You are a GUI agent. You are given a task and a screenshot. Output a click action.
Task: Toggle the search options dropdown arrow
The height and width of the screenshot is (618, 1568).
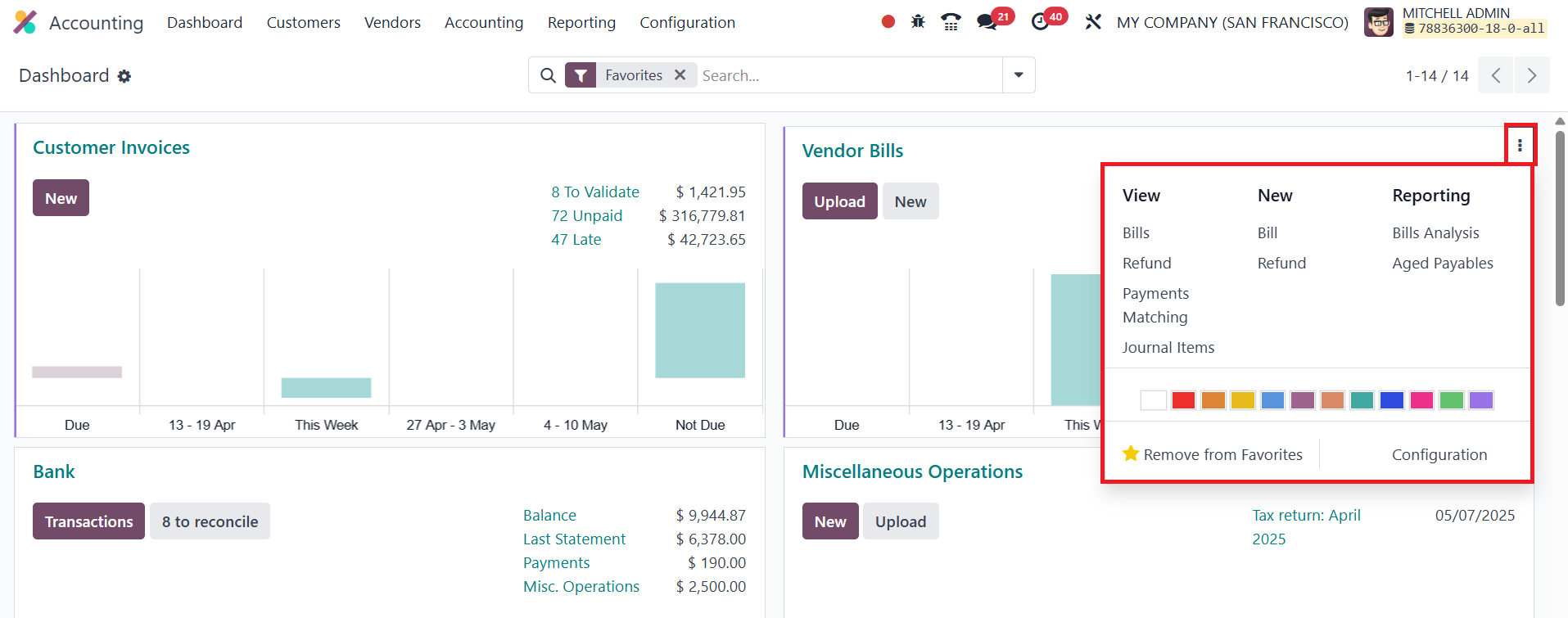1019,75
